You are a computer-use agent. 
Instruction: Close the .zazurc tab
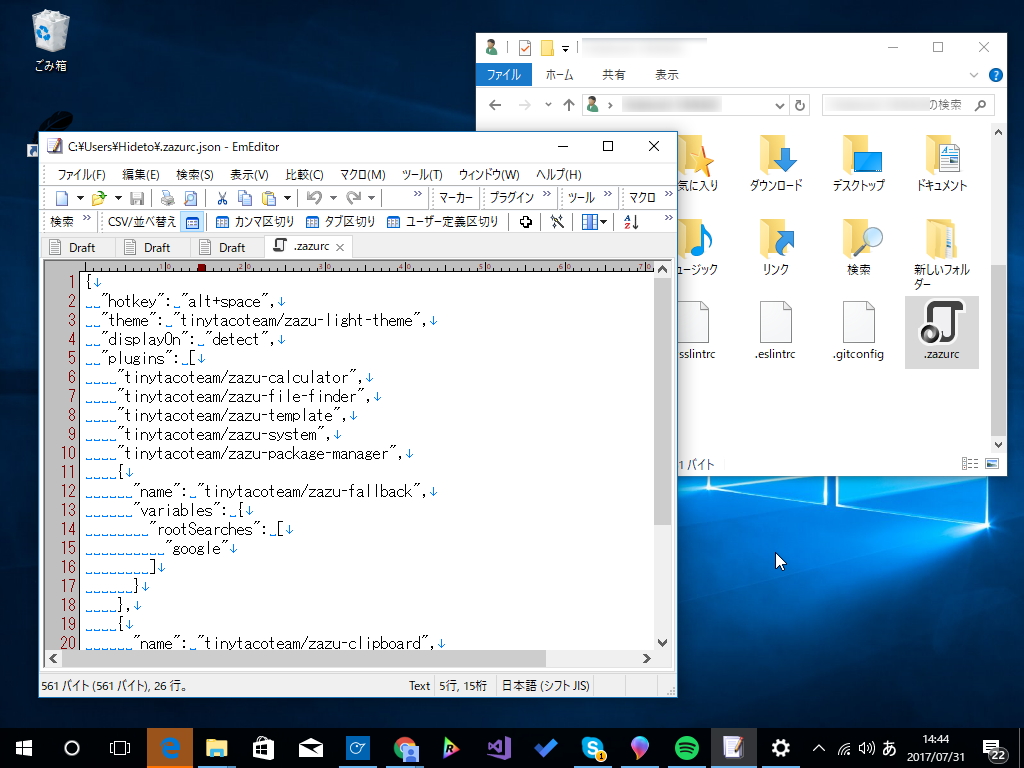tap(340, 247)
